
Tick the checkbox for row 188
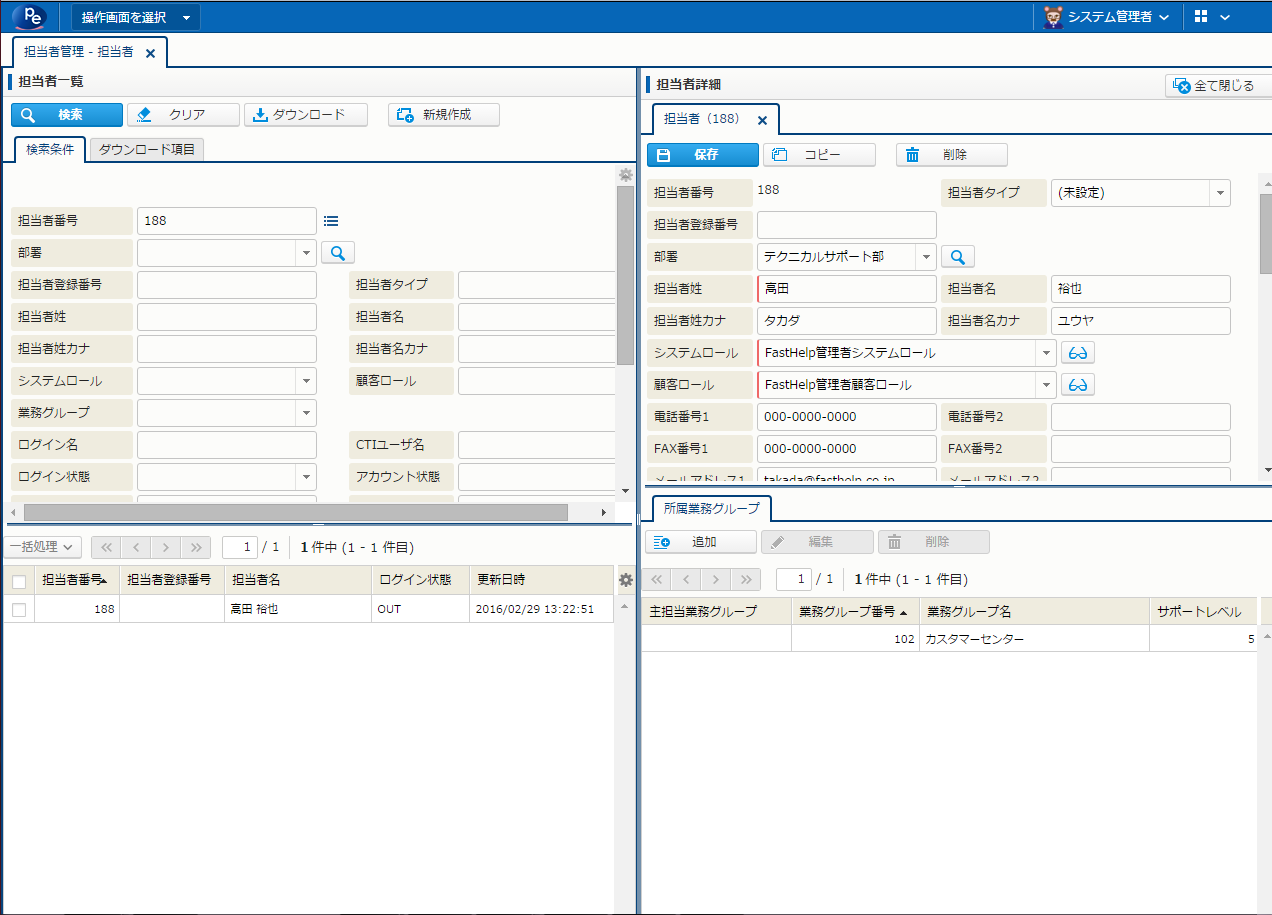pos(19,609)
